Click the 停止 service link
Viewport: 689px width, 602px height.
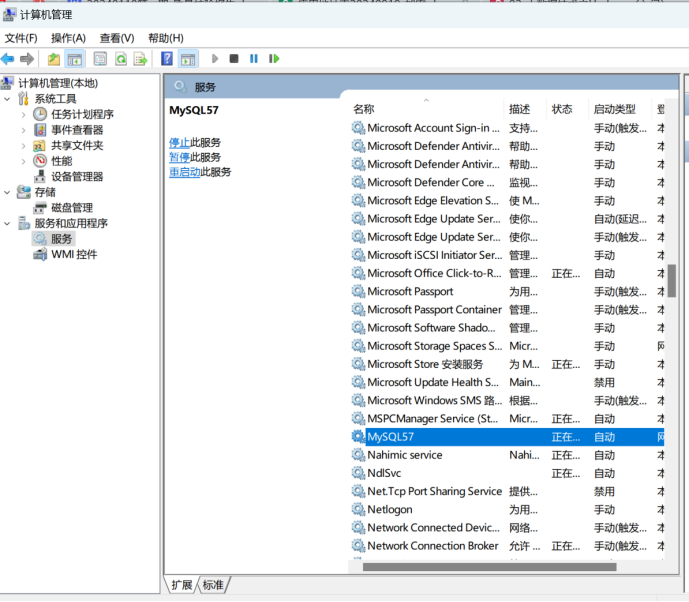coord(179,143)
